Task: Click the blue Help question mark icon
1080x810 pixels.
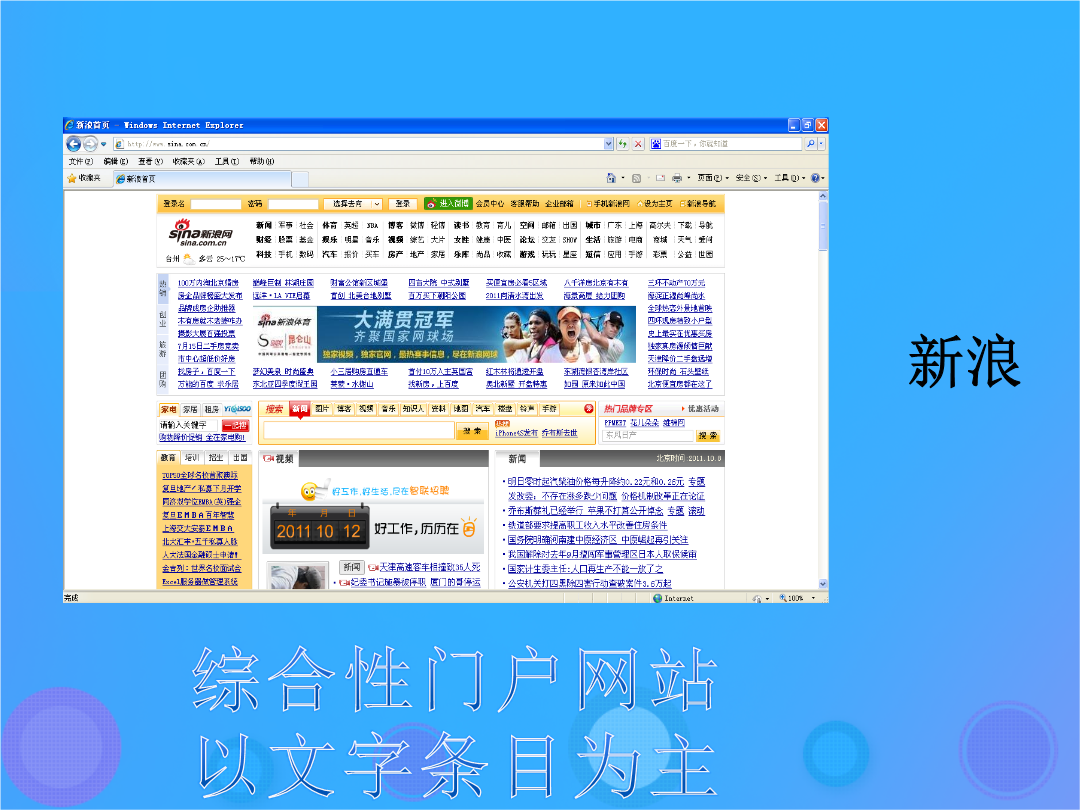Action: tap(816, 178)
